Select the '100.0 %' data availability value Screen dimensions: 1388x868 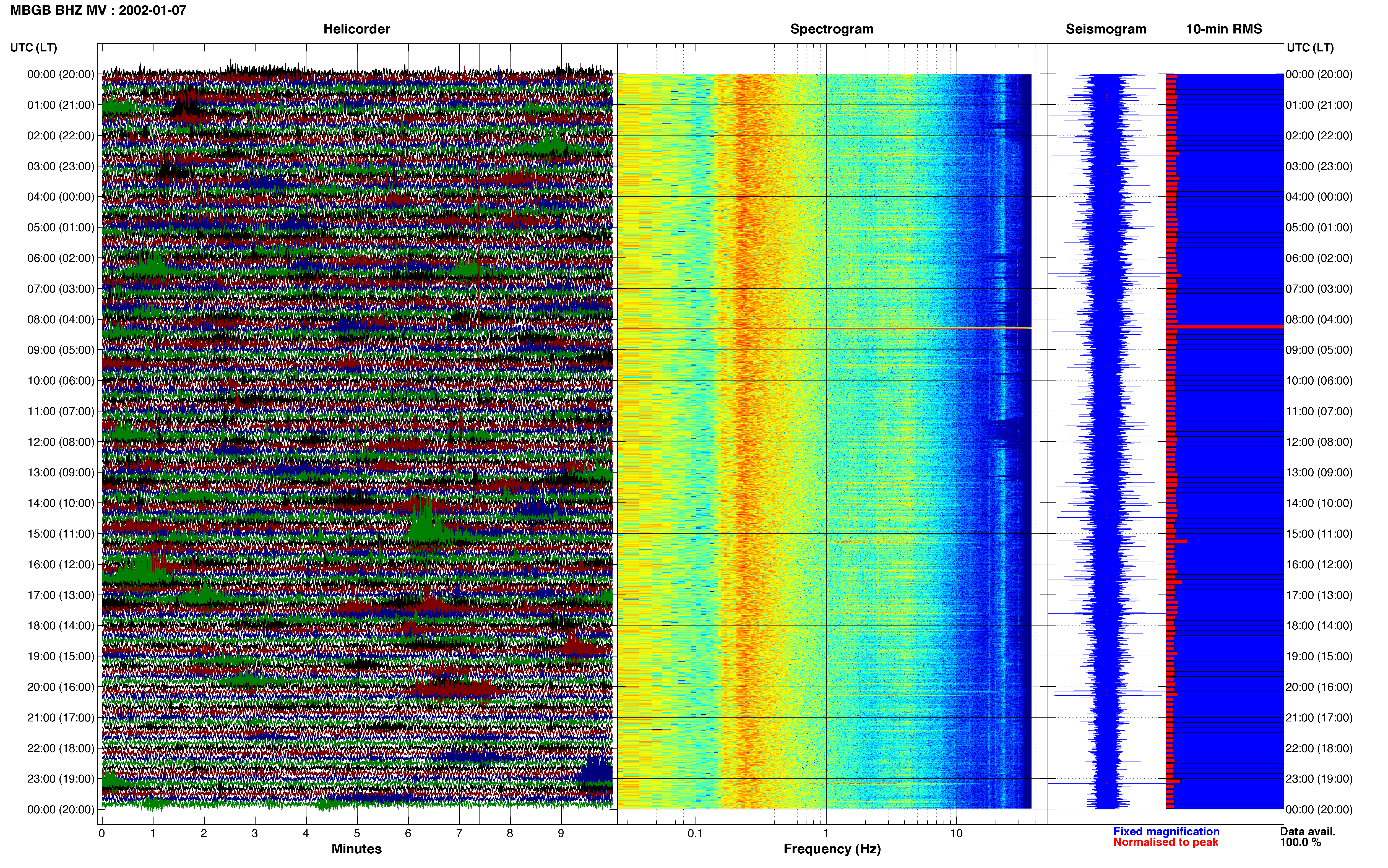point(1300,842)
